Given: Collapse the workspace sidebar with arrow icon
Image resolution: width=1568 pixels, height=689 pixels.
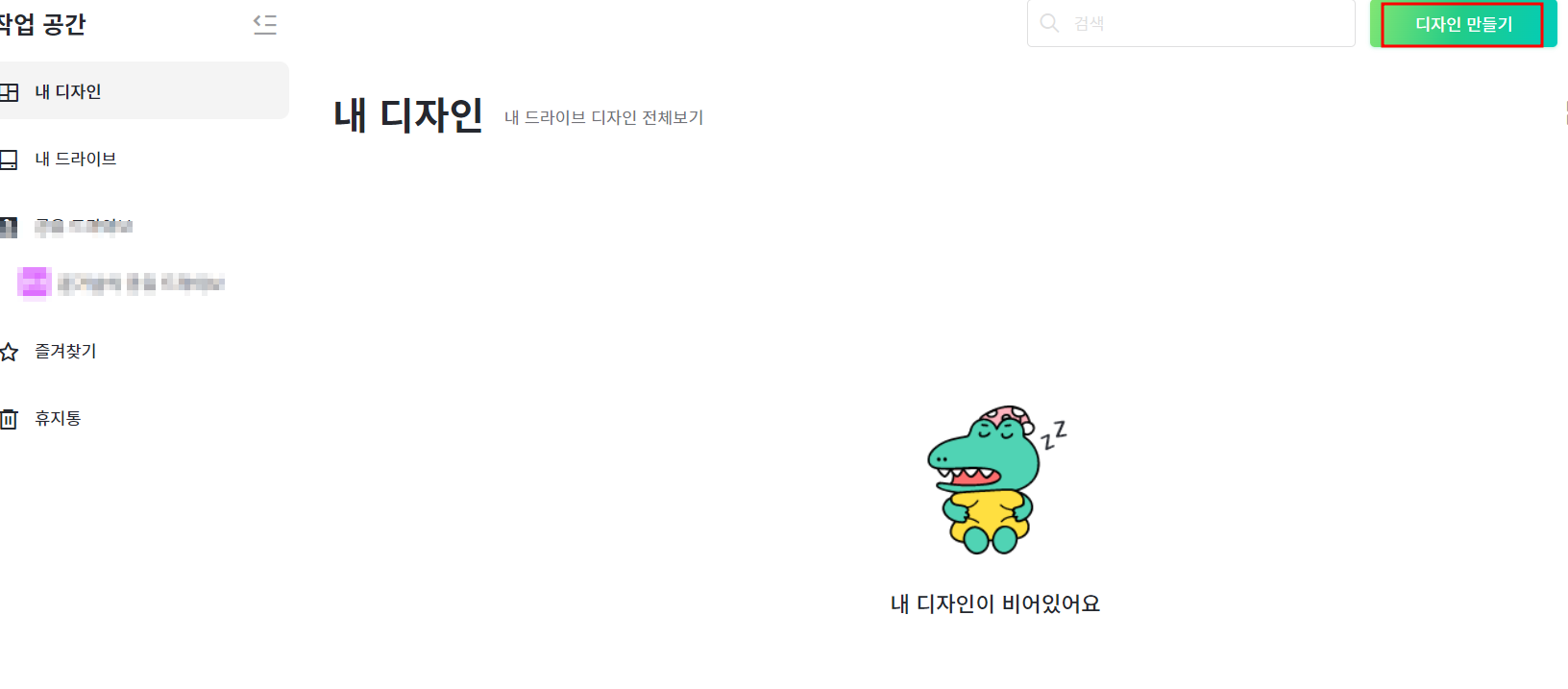Looking at the screenshot, I should pyautogui.click(x=265, y=24).
